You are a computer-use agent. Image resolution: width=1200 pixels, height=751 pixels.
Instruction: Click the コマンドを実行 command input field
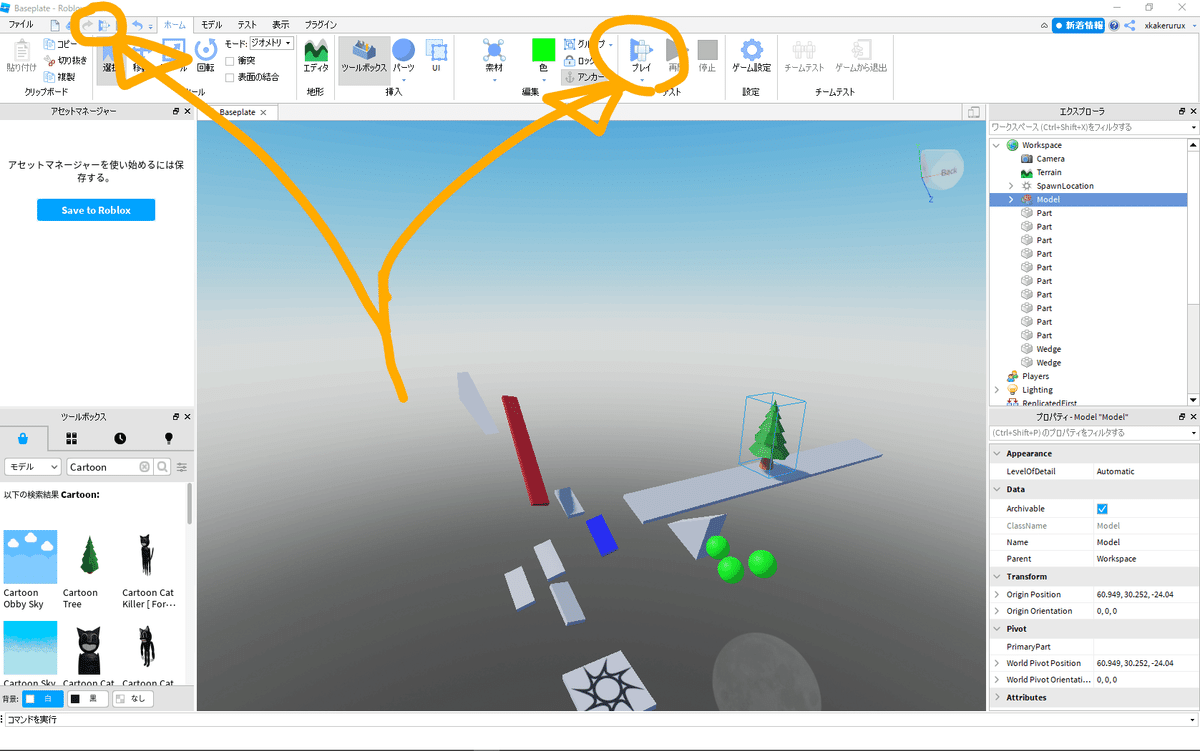600,719
